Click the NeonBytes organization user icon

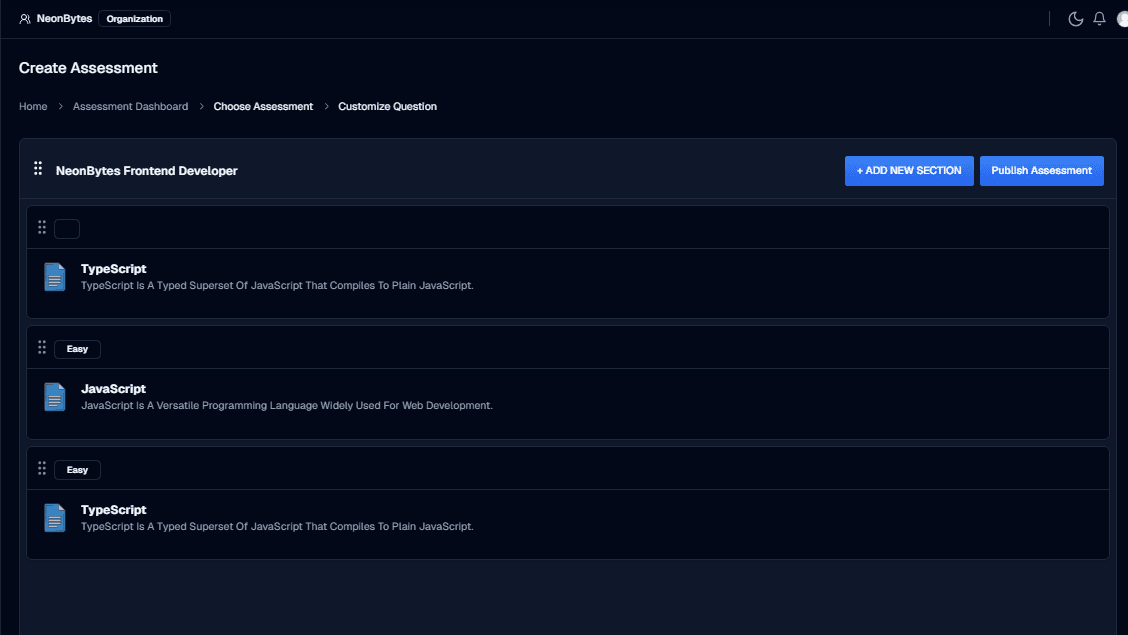point(25,19)
